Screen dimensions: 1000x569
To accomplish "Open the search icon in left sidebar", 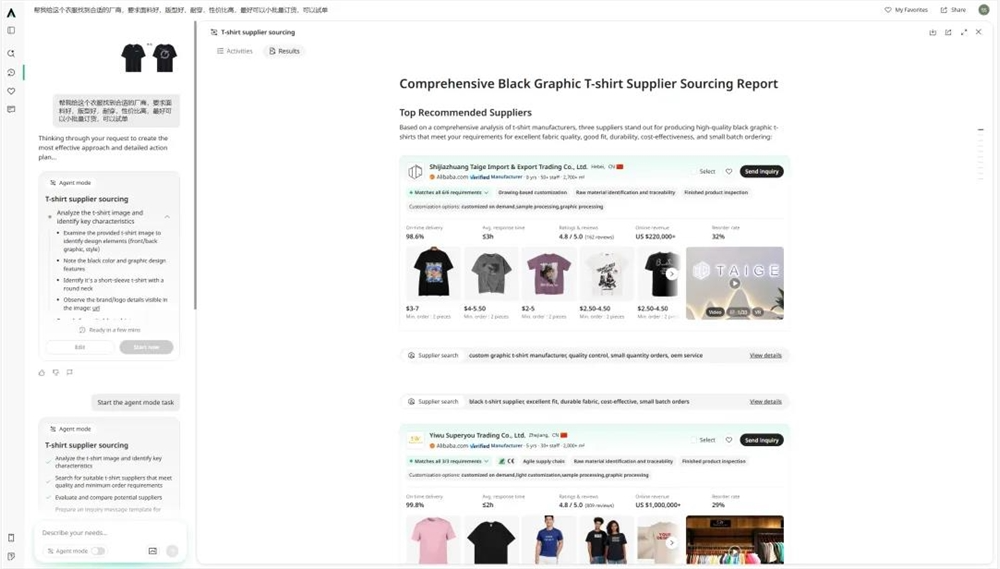I will tap(11, 54).
